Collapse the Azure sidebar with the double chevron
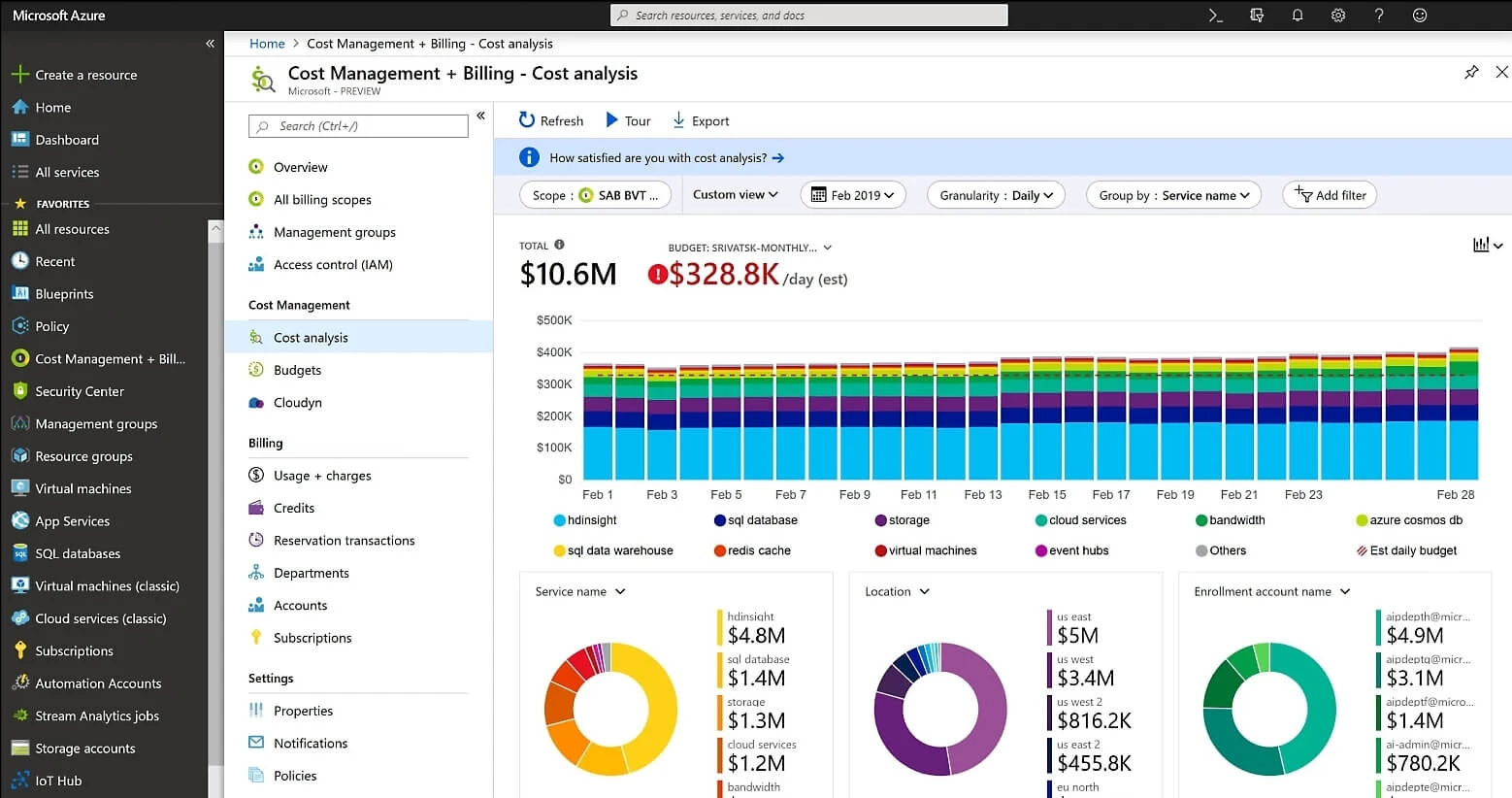1512x798 pixels. pyautogui.click(x=210, y=43)
